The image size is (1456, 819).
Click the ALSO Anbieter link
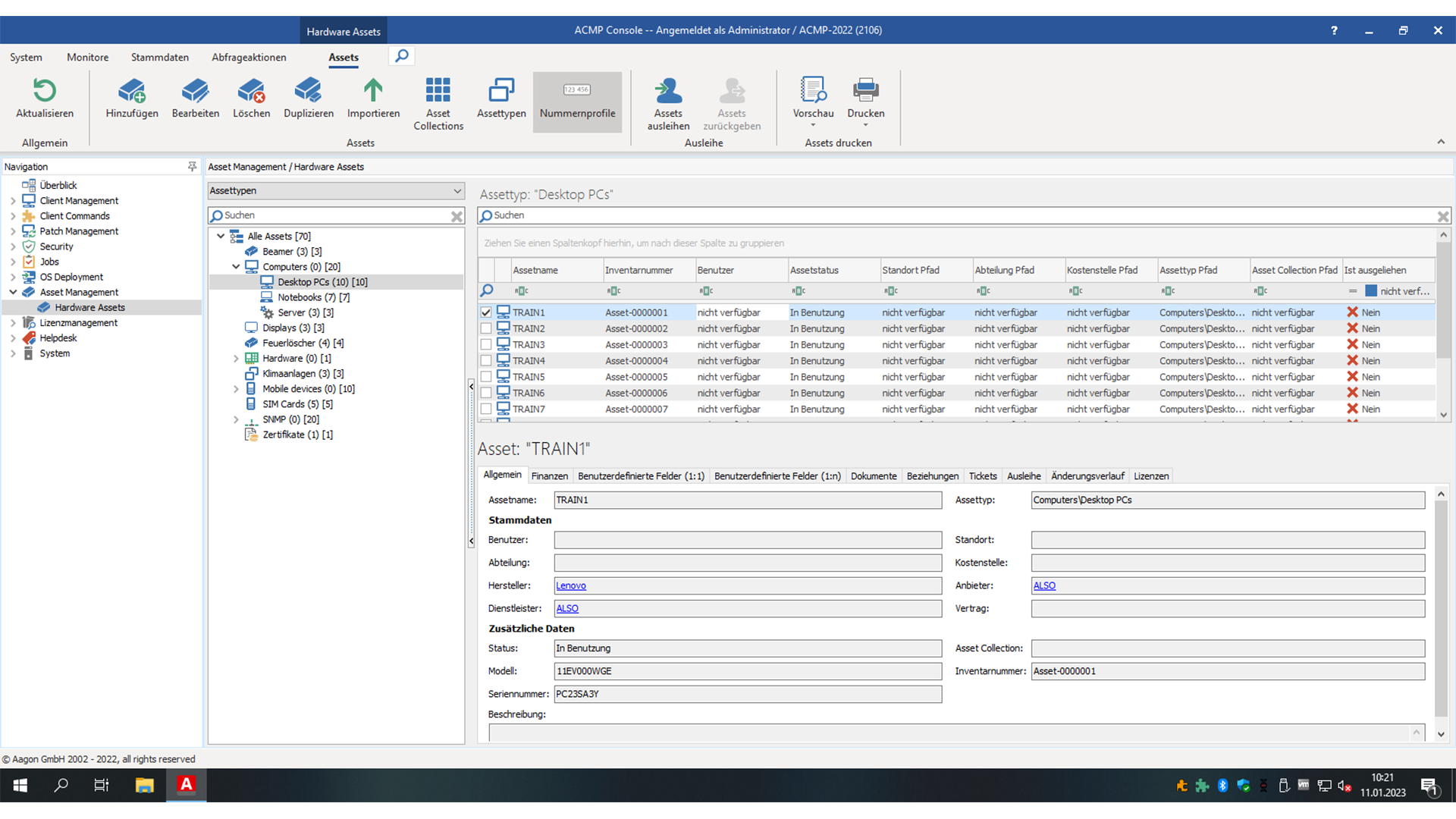pos(1044,585)
